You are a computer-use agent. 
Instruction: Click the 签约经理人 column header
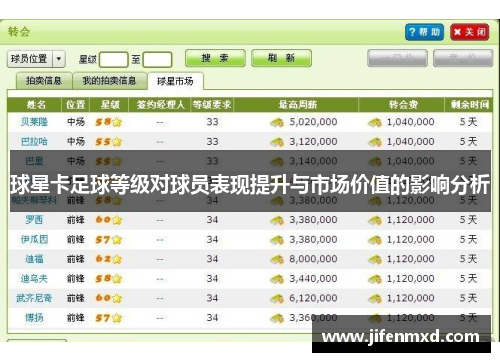160,105
